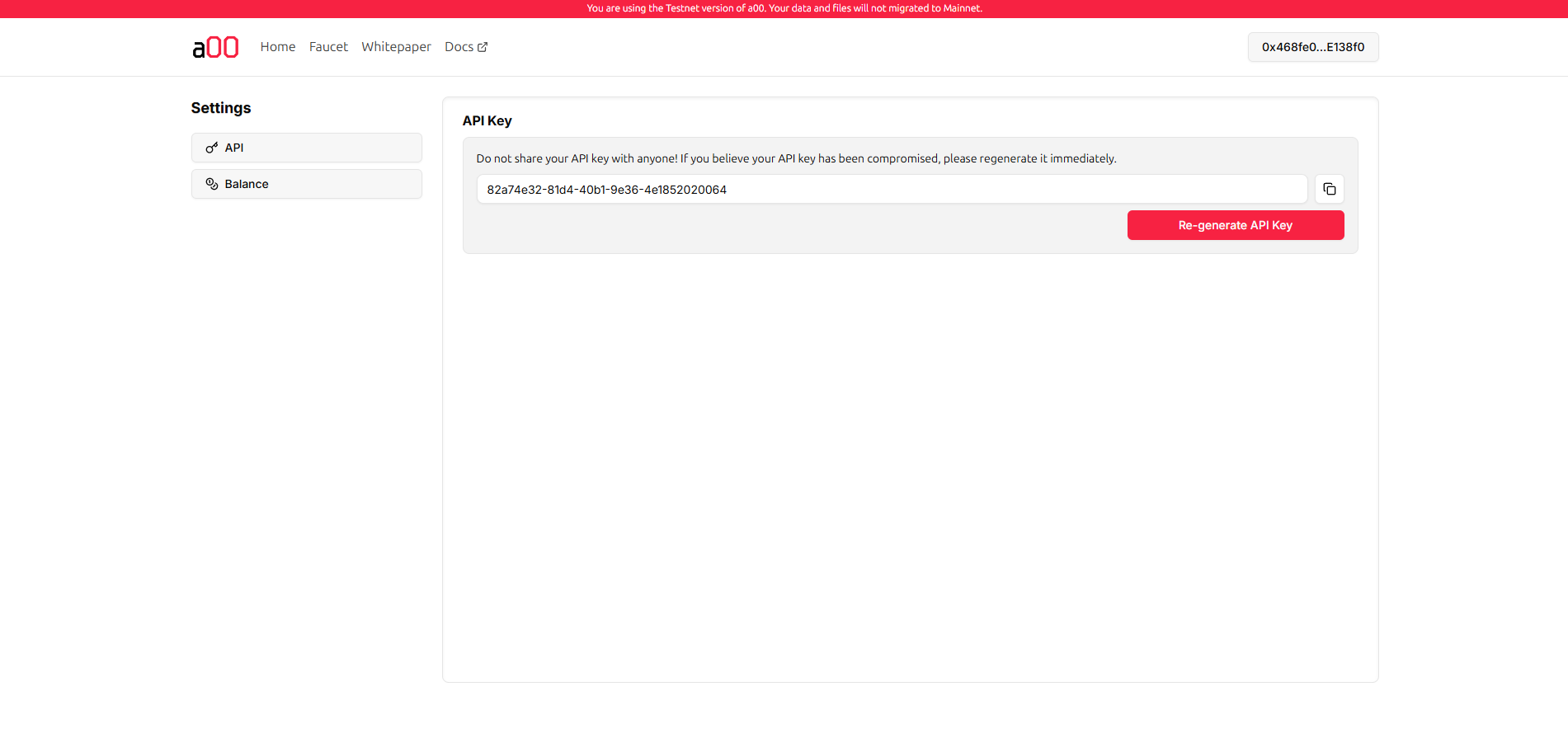Click inside the API key text field

891,189
